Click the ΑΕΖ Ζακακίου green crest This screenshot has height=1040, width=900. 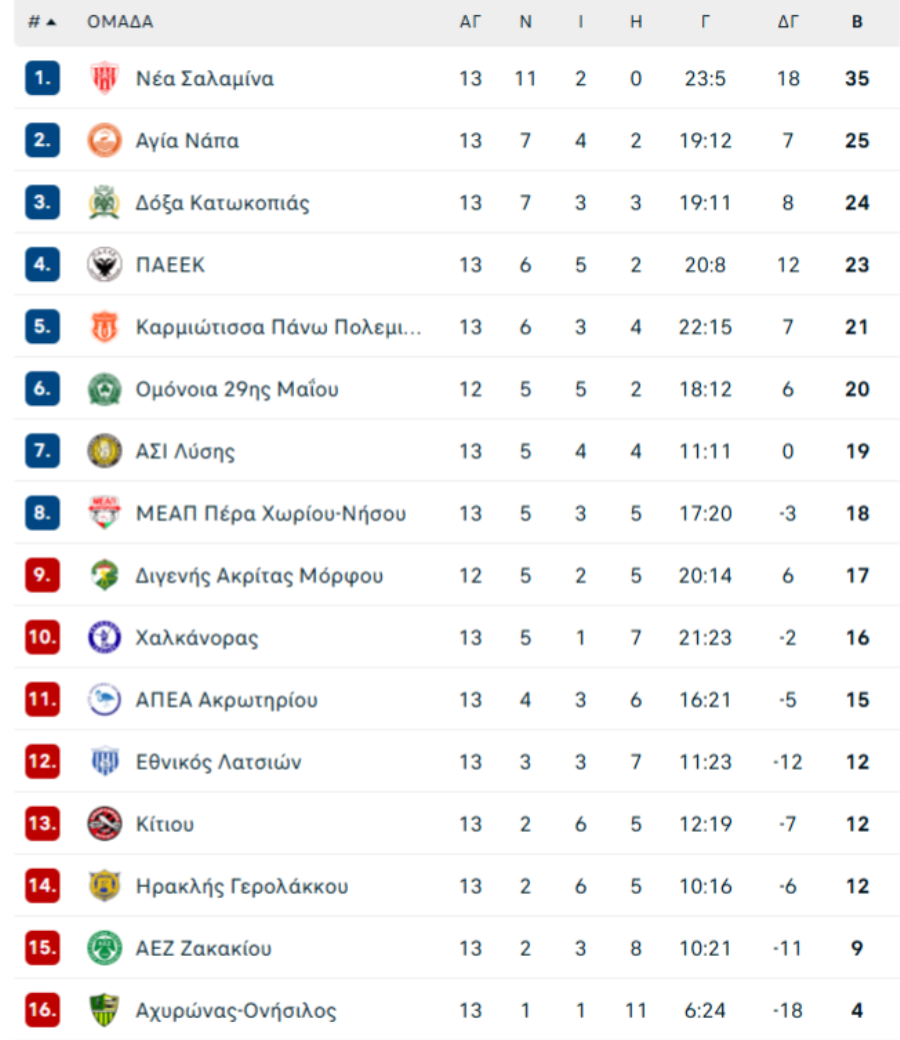[104, 948]
